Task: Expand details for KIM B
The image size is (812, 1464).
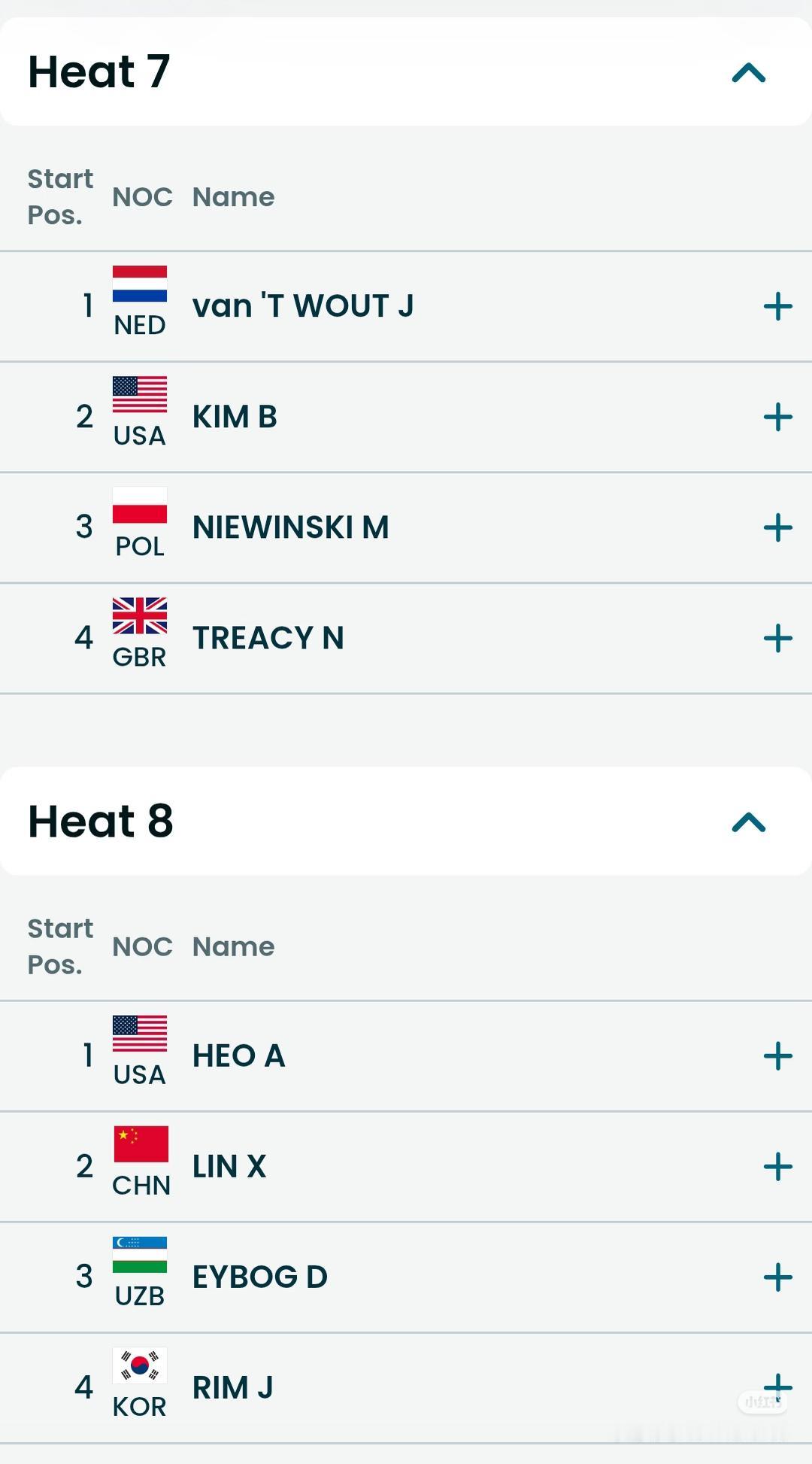Action: [777, 417]
